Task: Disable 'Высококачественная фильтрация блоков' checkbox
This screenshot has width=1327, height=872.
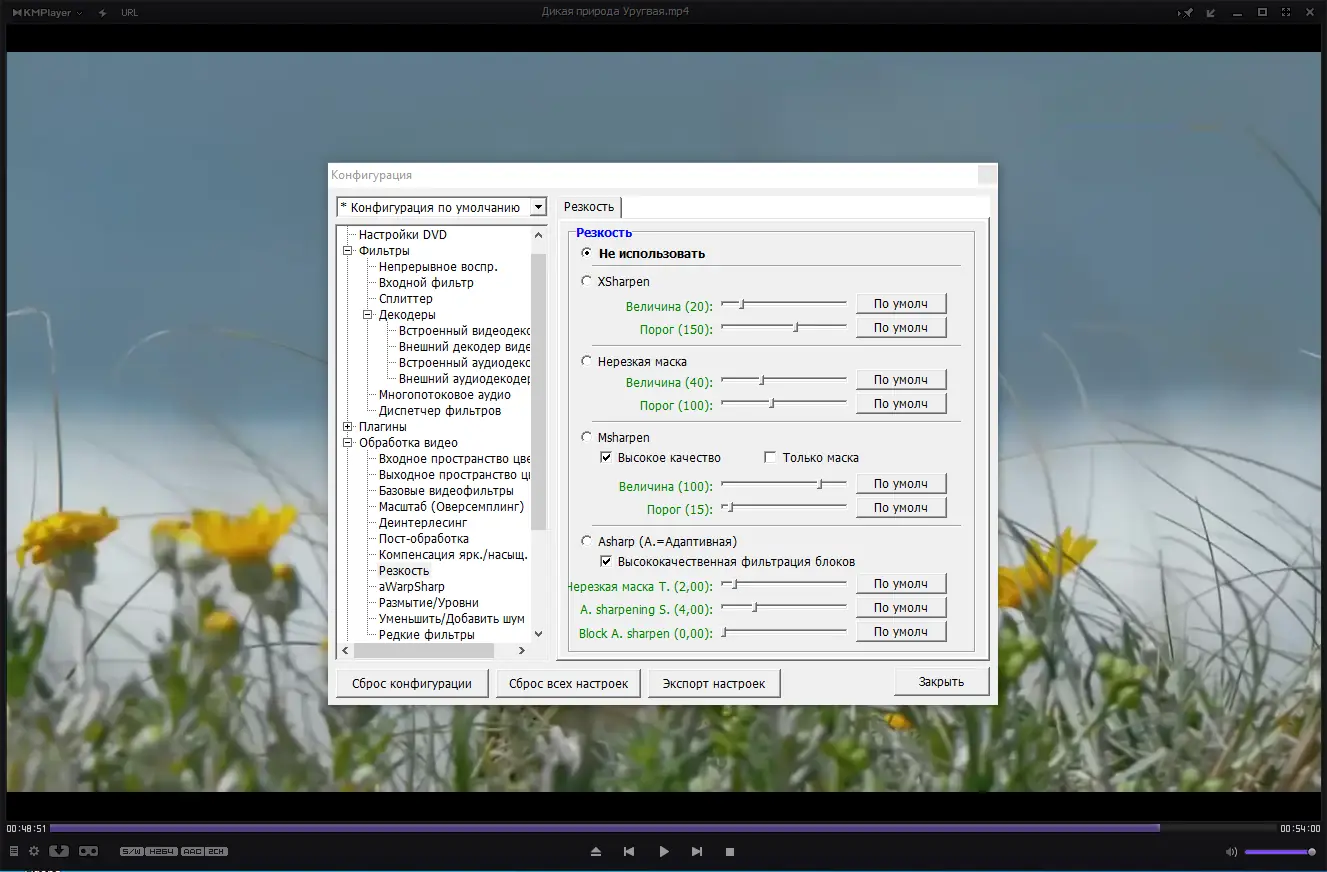Action: point(606,561)
